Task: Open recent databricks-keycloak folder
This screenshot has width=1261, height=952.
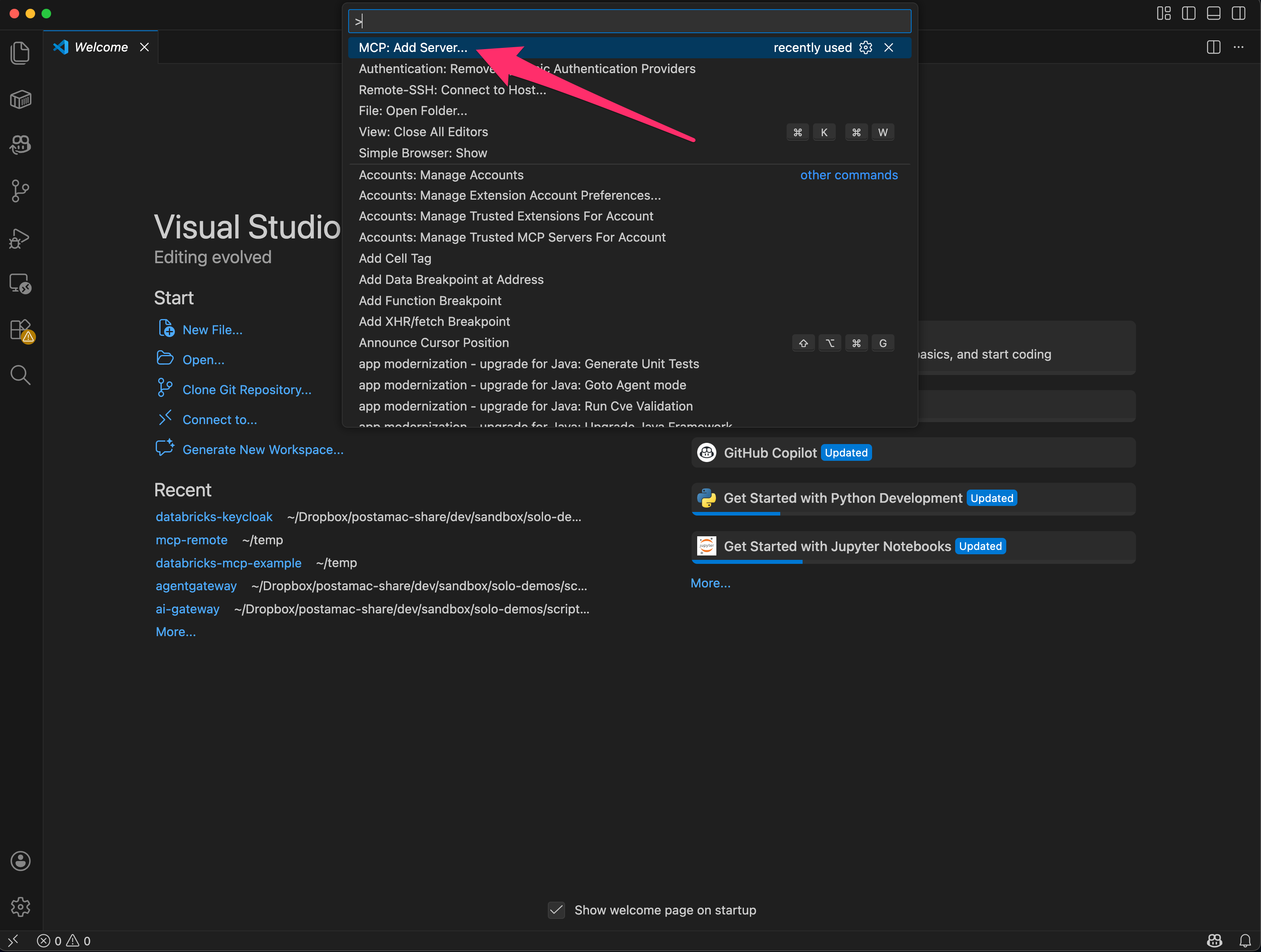Action: pos(214,516)
